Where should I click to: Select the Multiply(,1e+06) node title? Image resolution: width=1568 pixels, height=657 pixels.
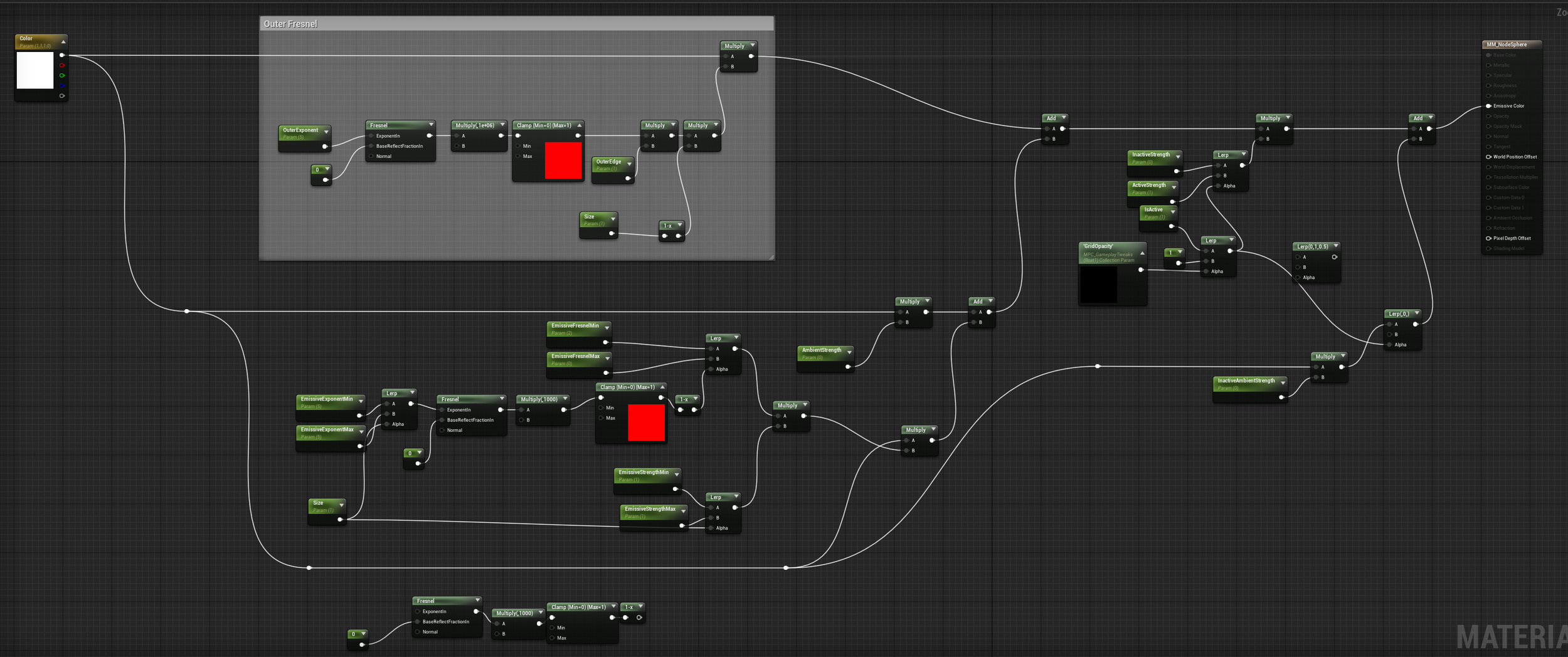(x=475, y=125)
